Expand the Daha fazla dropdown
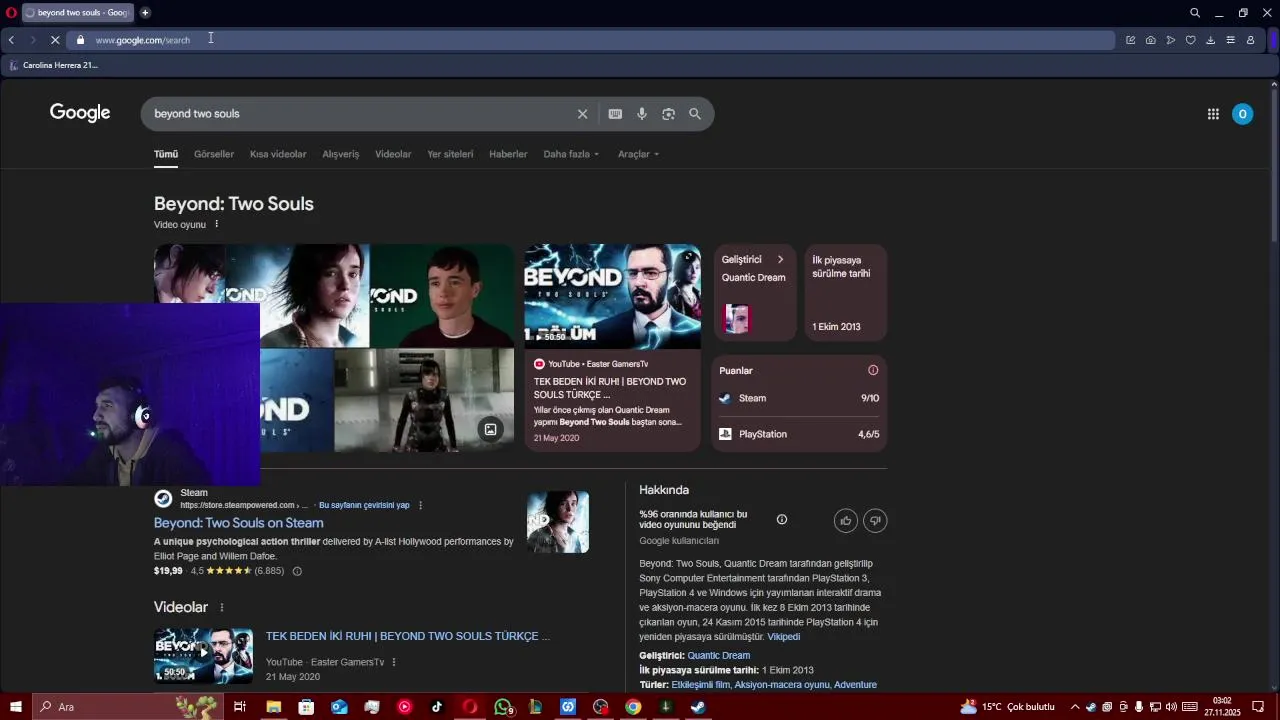This screenshot has width=1280, height=720. click(x=571, y=154)
